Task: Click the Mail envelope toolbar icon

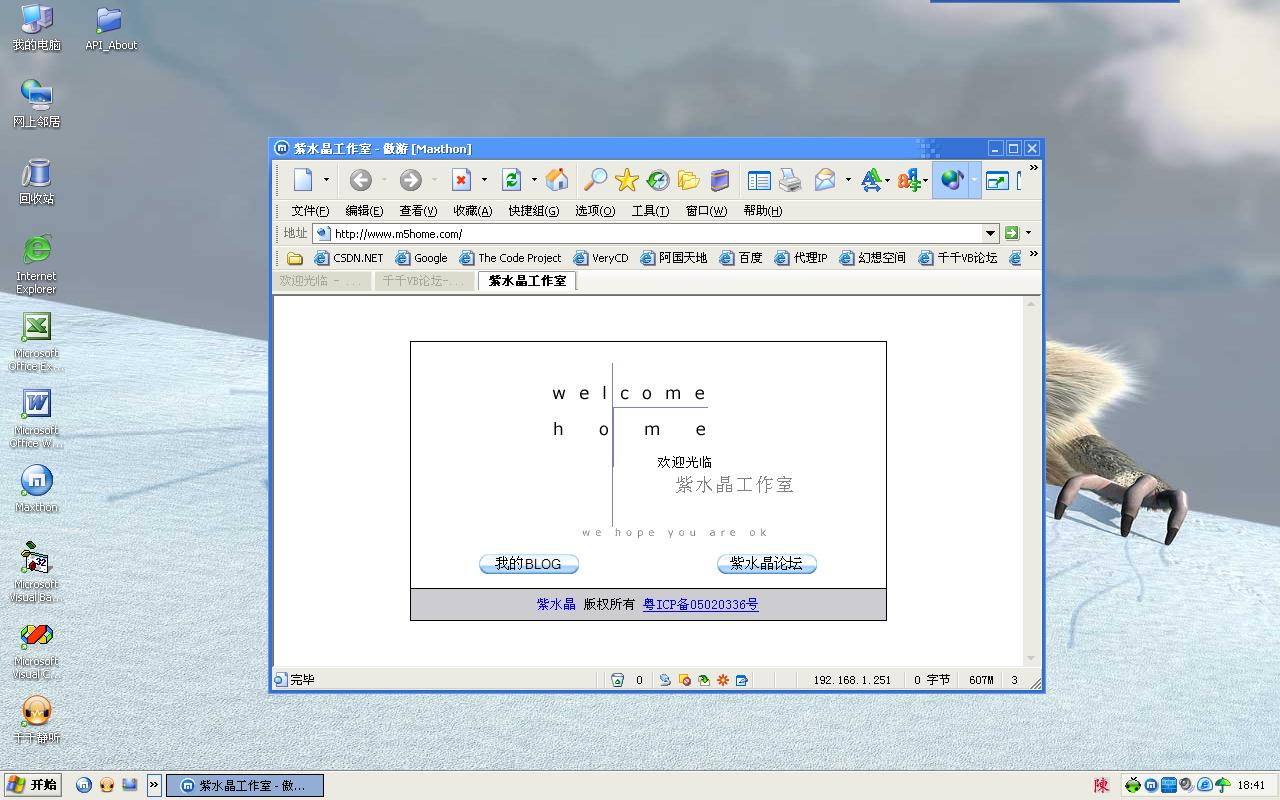Action: (x=825, y=180)
